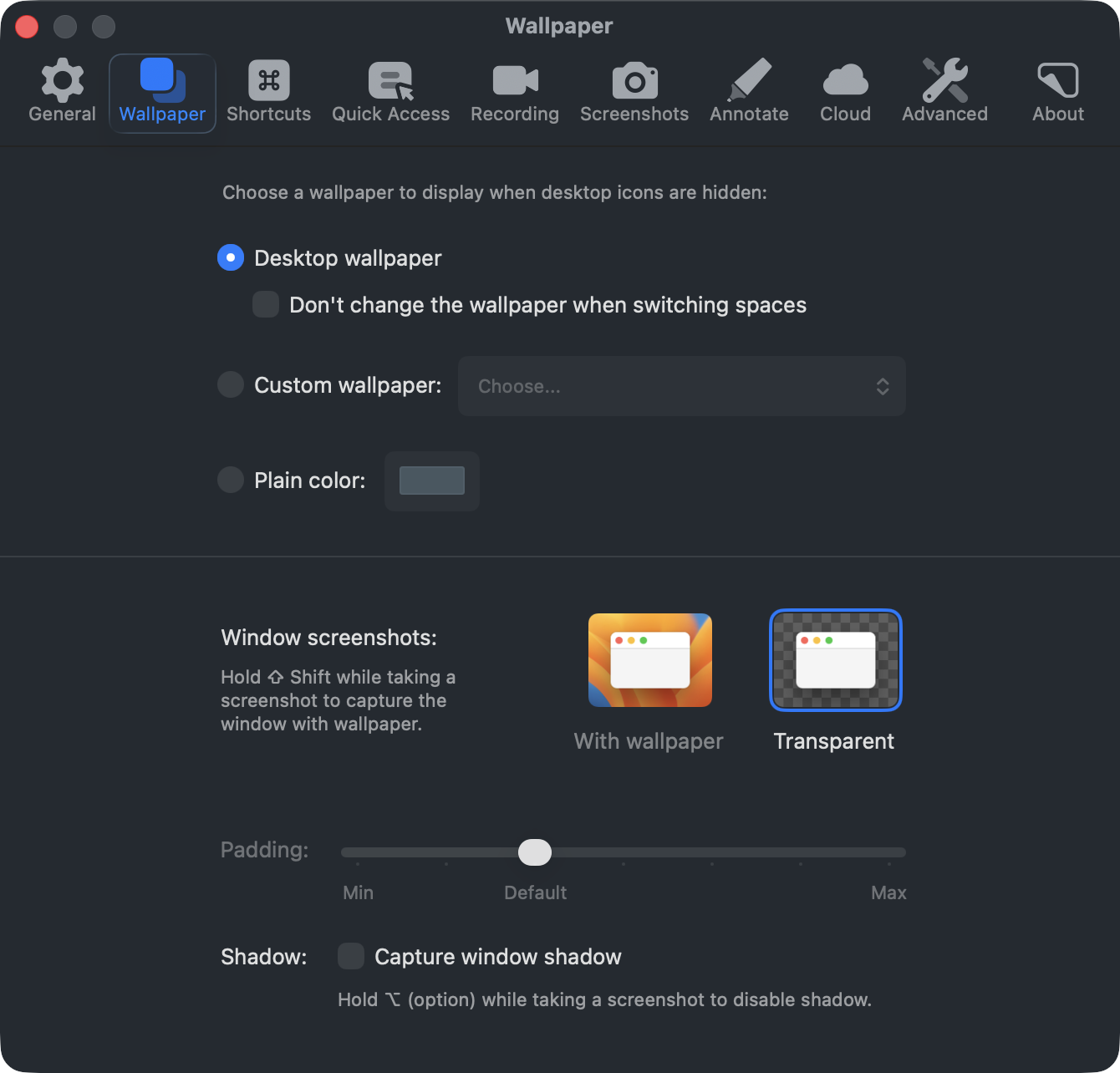Open Advanced wrench and screwdriver icon
Screen dimensions: 1120x1073
[x=944, y=81]
